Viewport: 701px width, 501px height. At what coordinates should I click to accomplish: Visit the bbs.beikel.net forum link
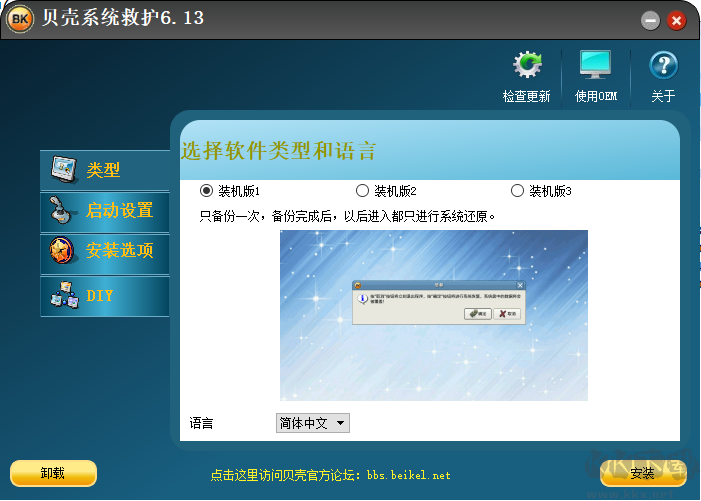[x=330, y=475]
